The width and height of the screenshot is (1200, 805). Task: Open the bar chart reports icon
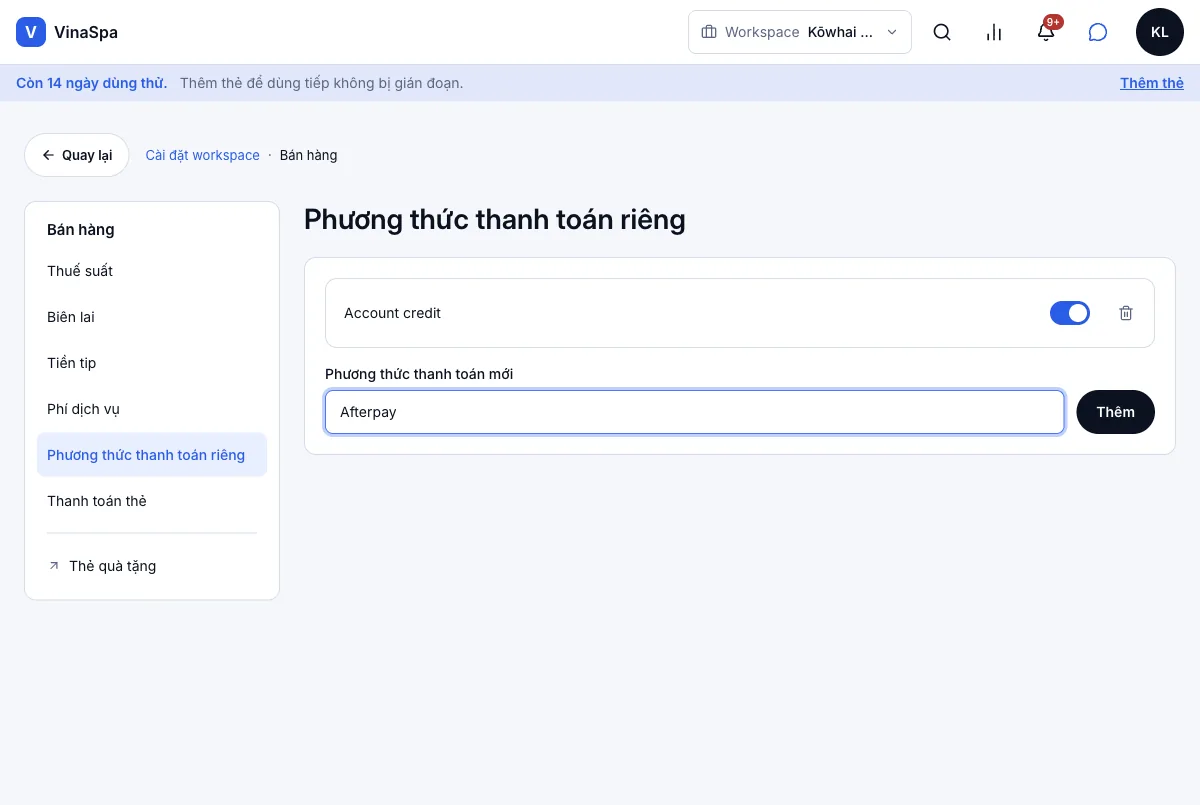coord(994,32)
